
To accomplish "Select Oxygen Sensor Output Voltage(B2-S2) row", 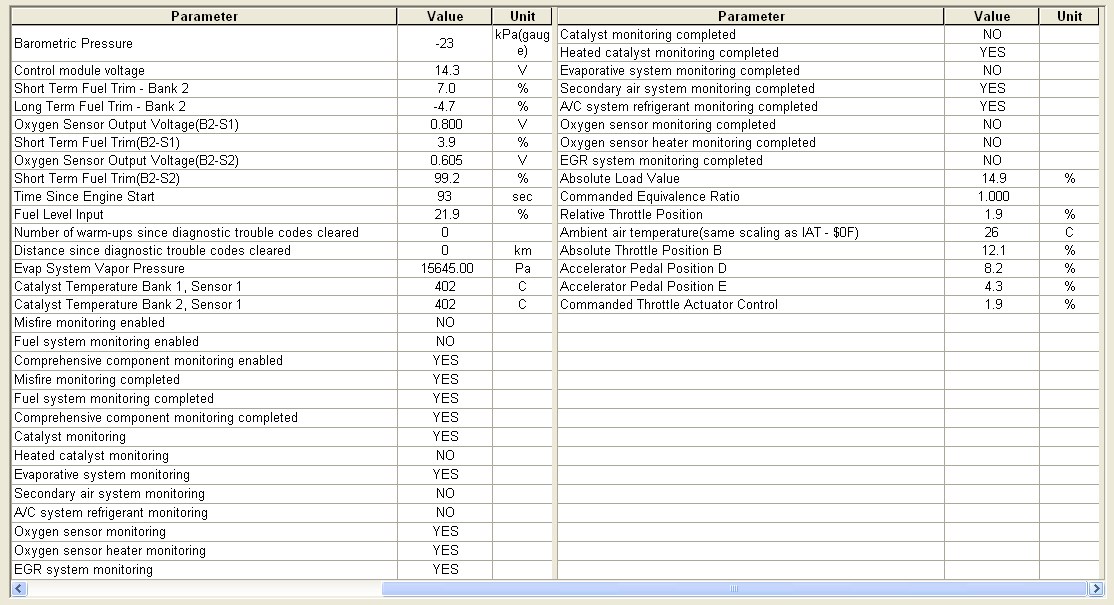I will point(281,160).
